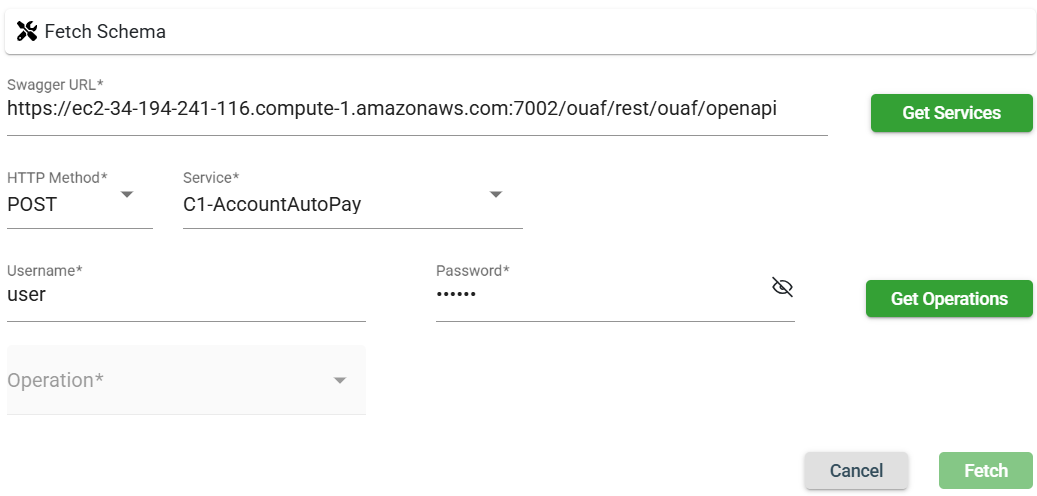Click into the Username field containing 'user'
This screenshot has height=496, width=1037.
[x=185, y=295]
